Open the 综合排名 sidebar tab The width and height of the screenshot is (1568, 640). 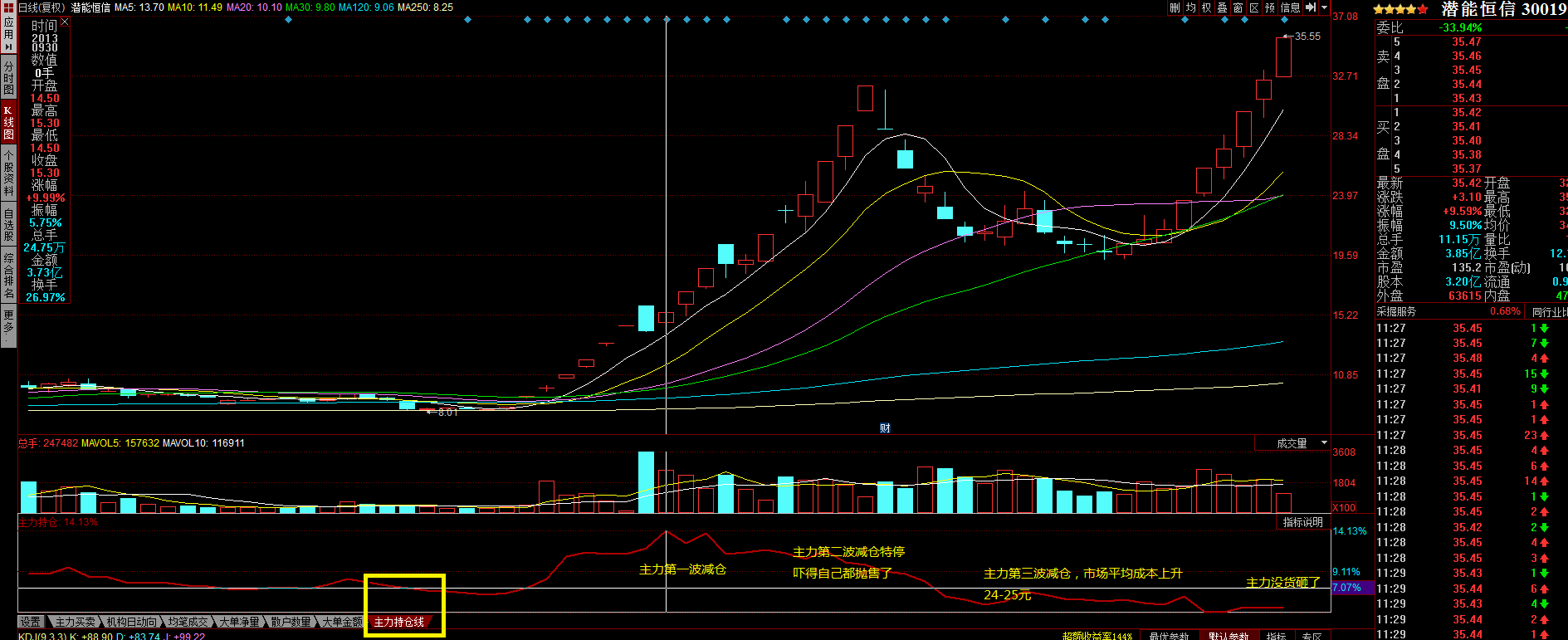[8, 276]
